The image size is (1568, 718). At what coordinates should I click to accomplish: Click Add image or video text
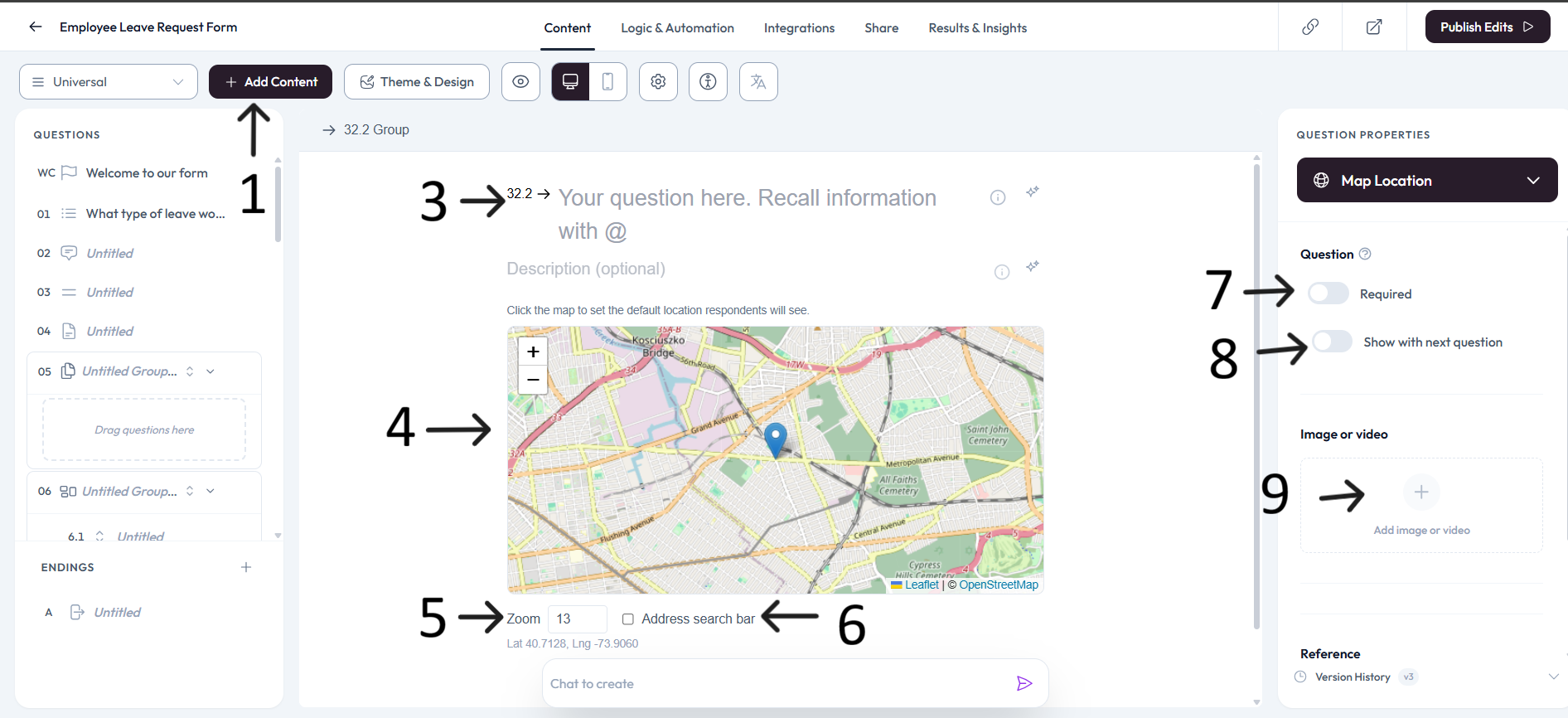pyautogui.click(x=1422, y=530)
